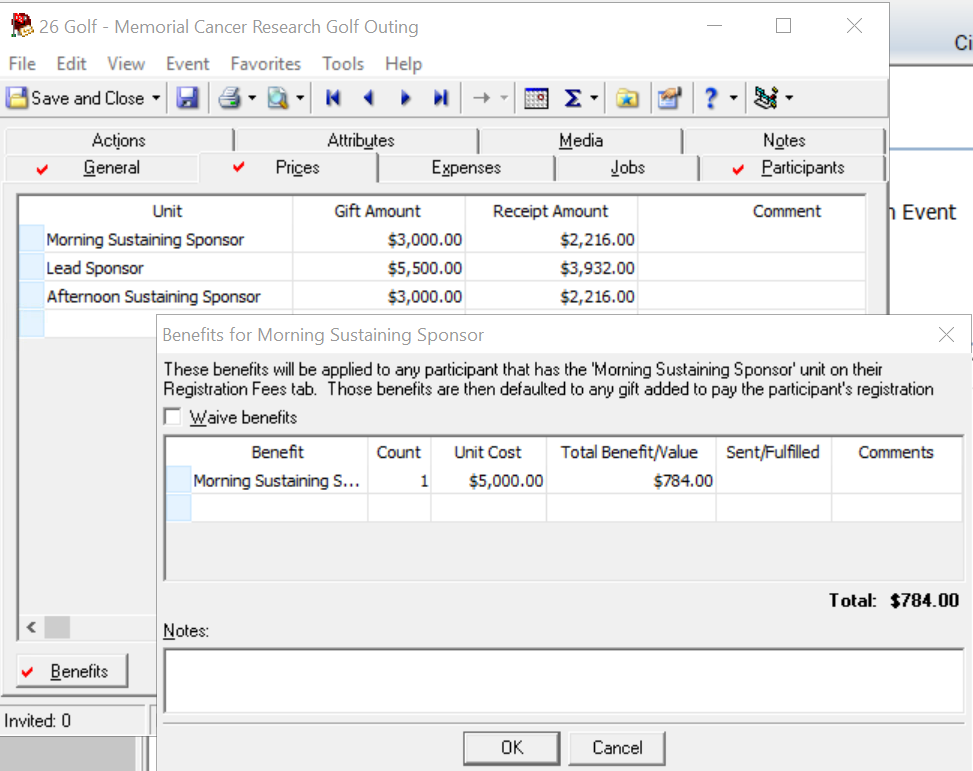Open the Help question mark icon
This screenshot has height=771, width=973.
(711, 98)
